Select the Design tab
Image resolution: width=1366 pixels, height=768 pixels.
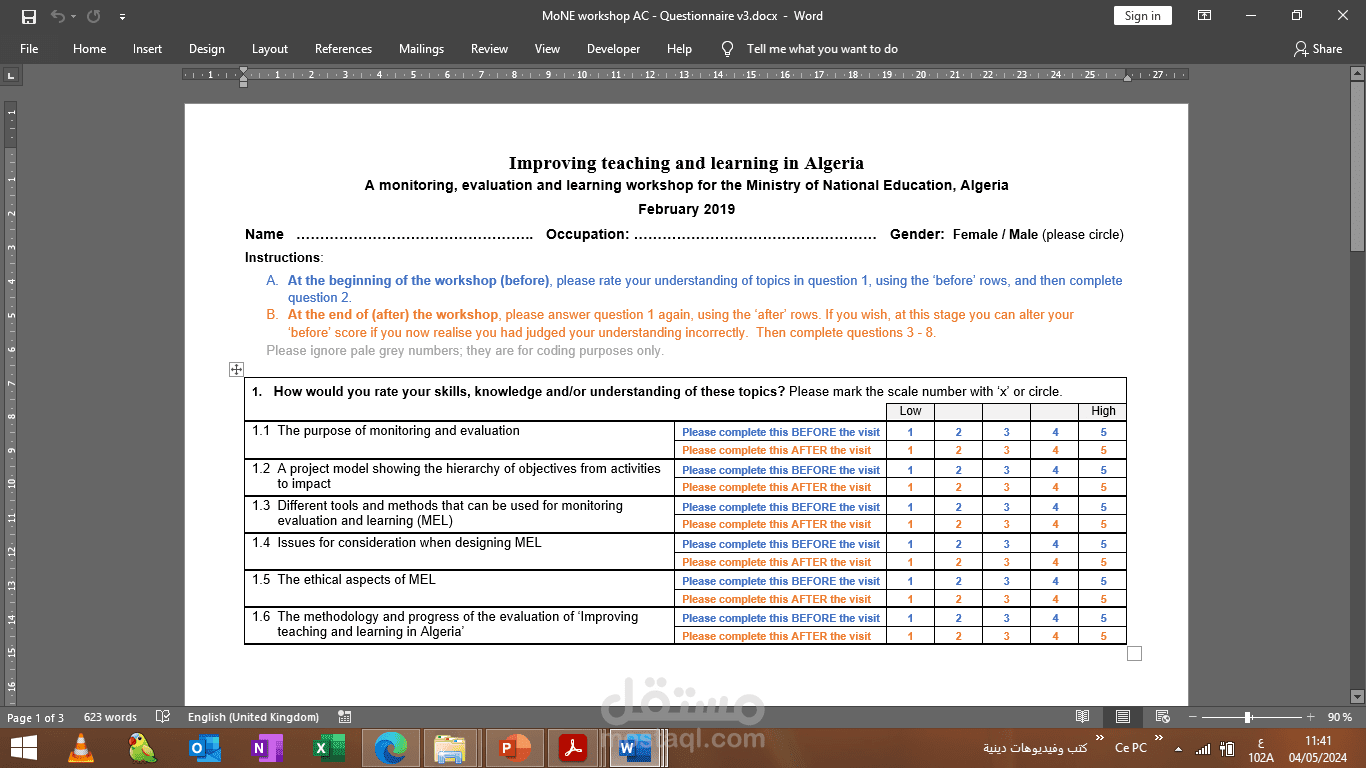coord(206,49)
